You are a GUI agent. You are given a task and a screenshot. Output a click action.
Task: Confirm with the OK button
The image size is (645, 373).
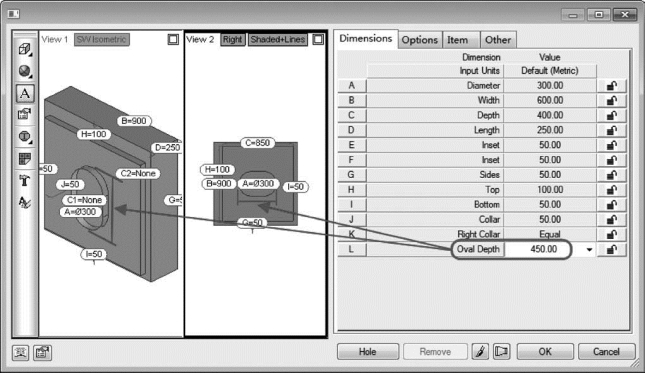tap(545, 352)
